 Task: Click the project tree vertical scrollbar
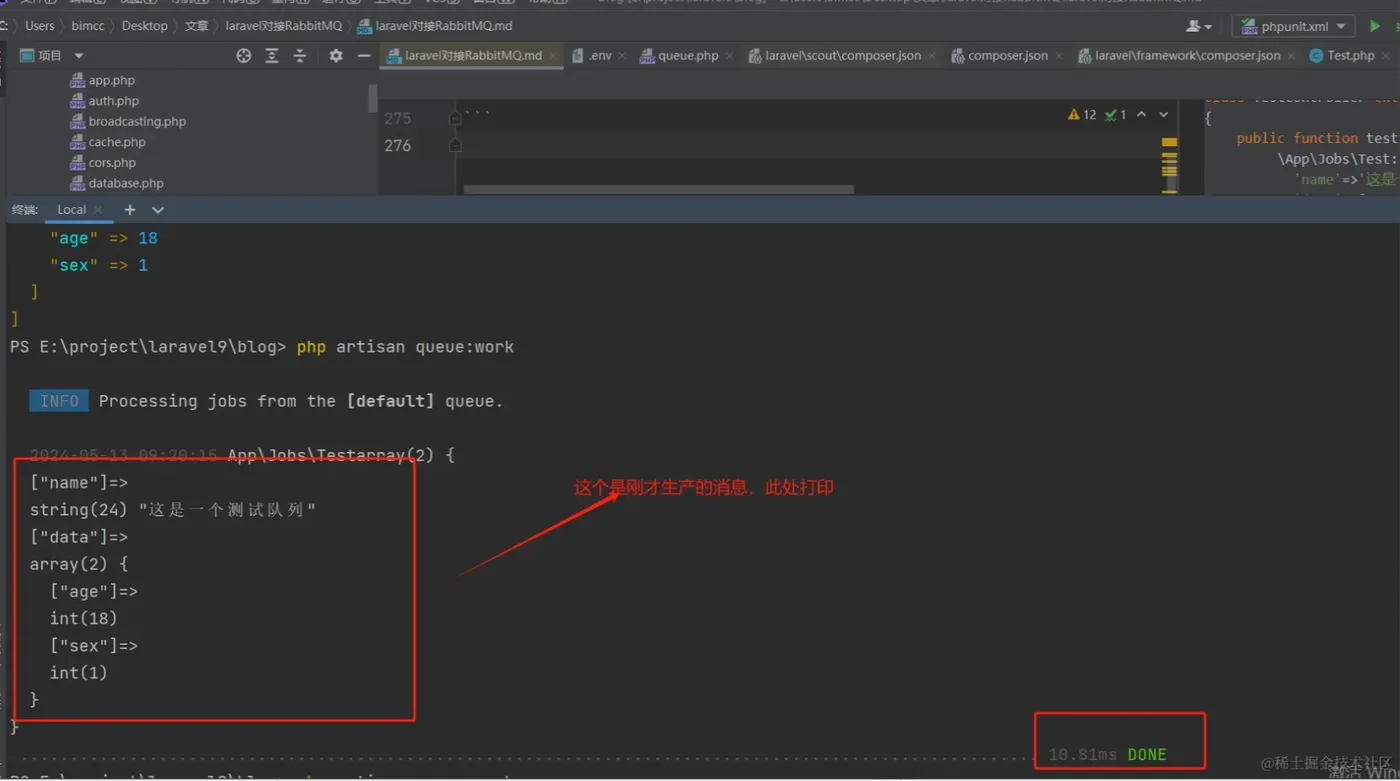click(x=373, y=98)
